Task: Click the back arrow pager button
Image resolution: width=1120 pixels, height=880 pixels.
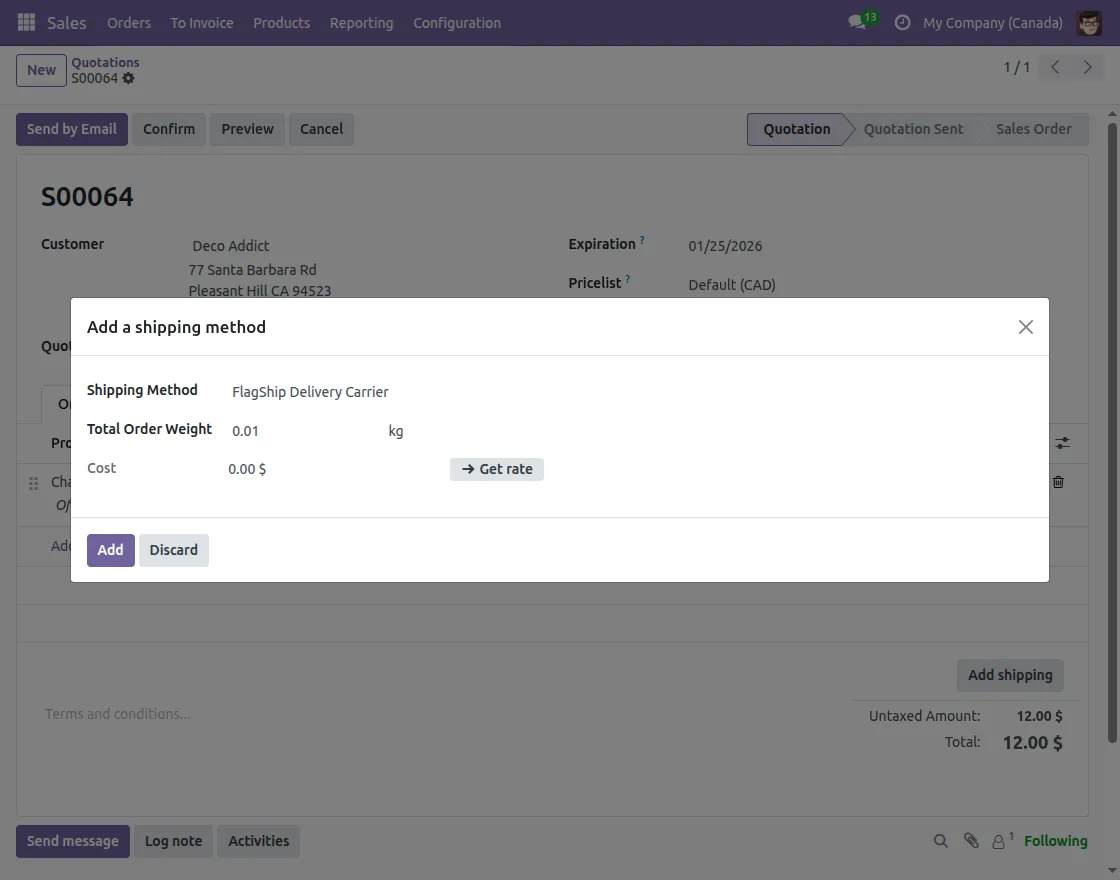Action: coord(1054,66)
